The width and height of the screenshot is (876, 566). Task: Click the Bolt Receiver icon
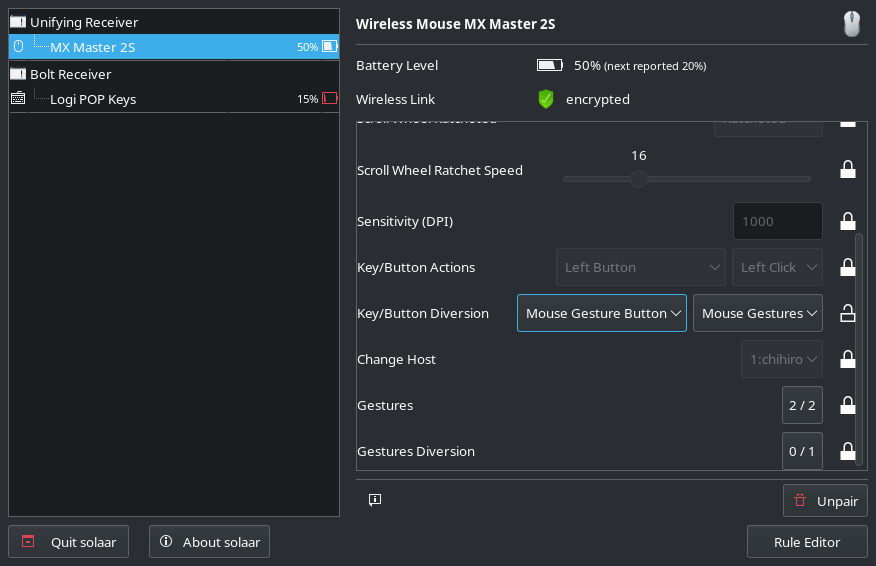(18, 74)
